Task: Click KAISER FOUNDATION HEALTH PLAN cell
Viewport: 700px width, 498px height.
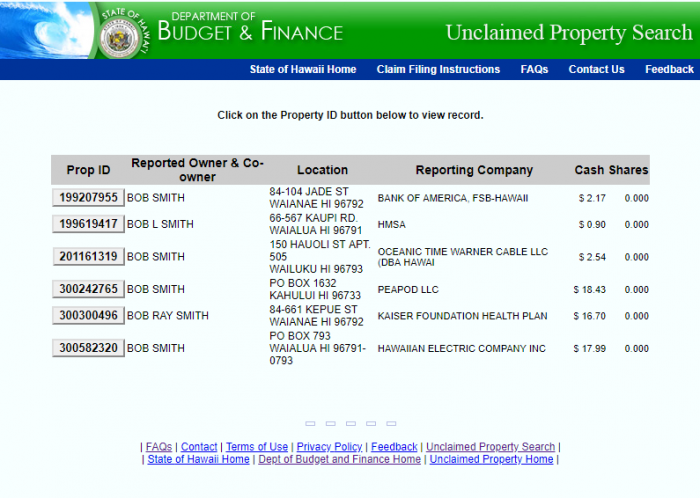Action: pyautogui.click(x=462, y=316)
